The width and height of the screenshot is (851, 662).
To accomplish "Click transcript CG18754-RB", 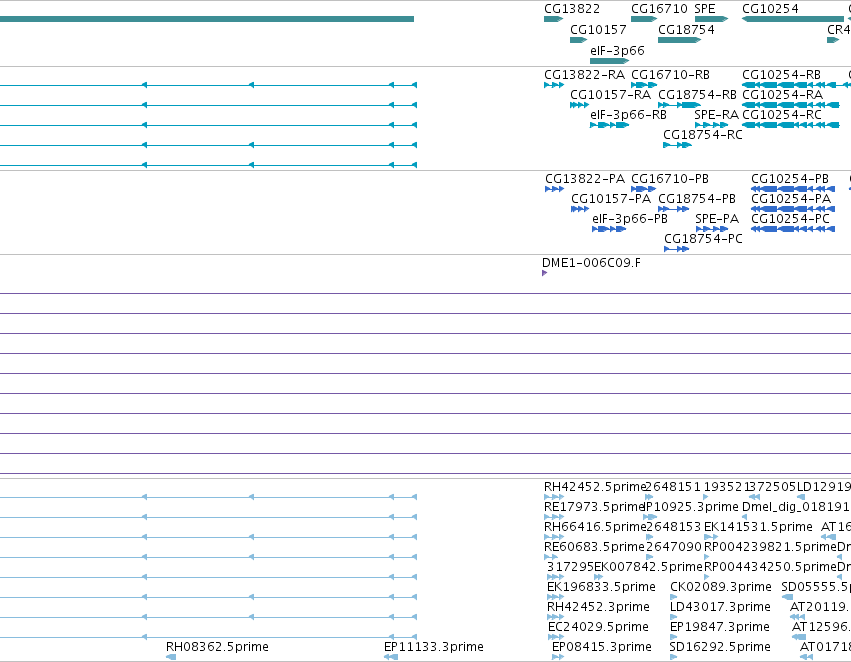I will [697, 94].
